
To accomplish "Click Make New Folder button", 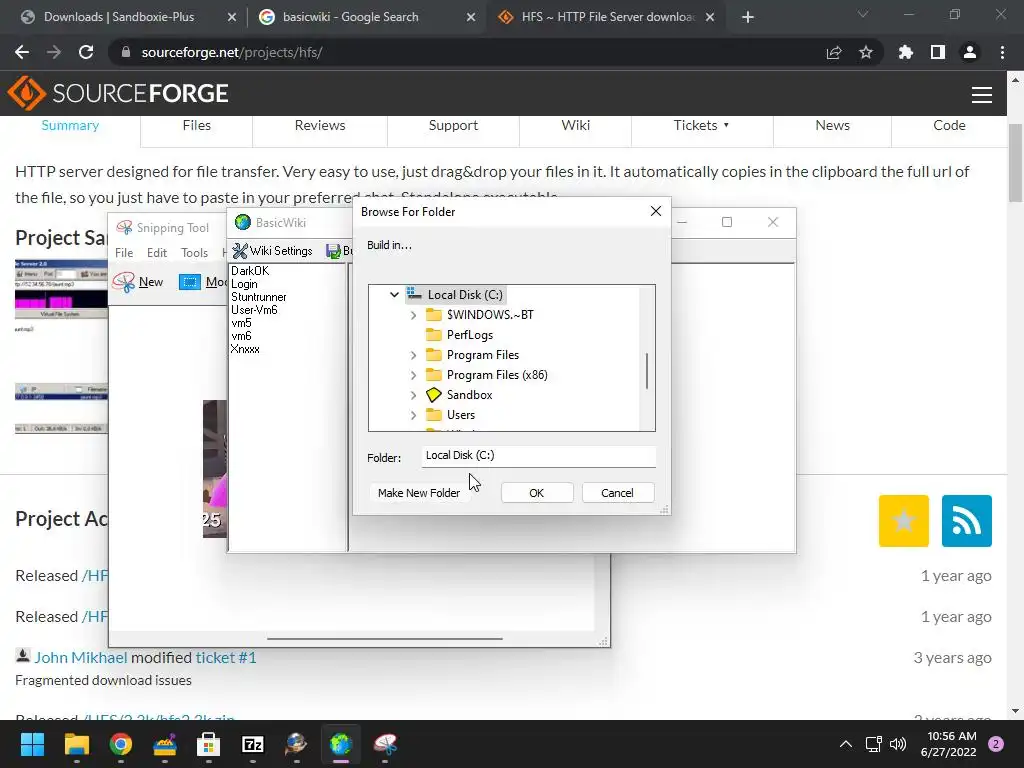I will 419,493.
